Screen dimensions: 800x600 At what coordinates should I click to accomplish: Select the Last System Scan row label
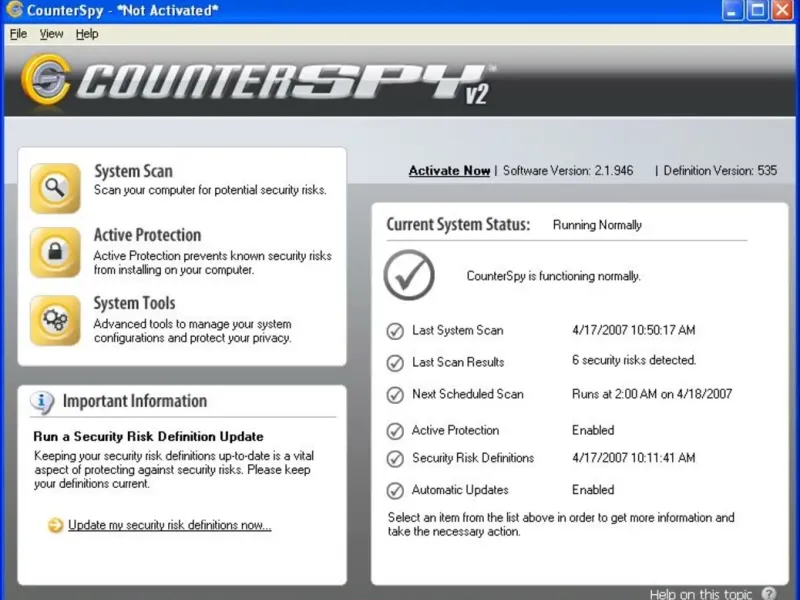(x=458, y=330)
